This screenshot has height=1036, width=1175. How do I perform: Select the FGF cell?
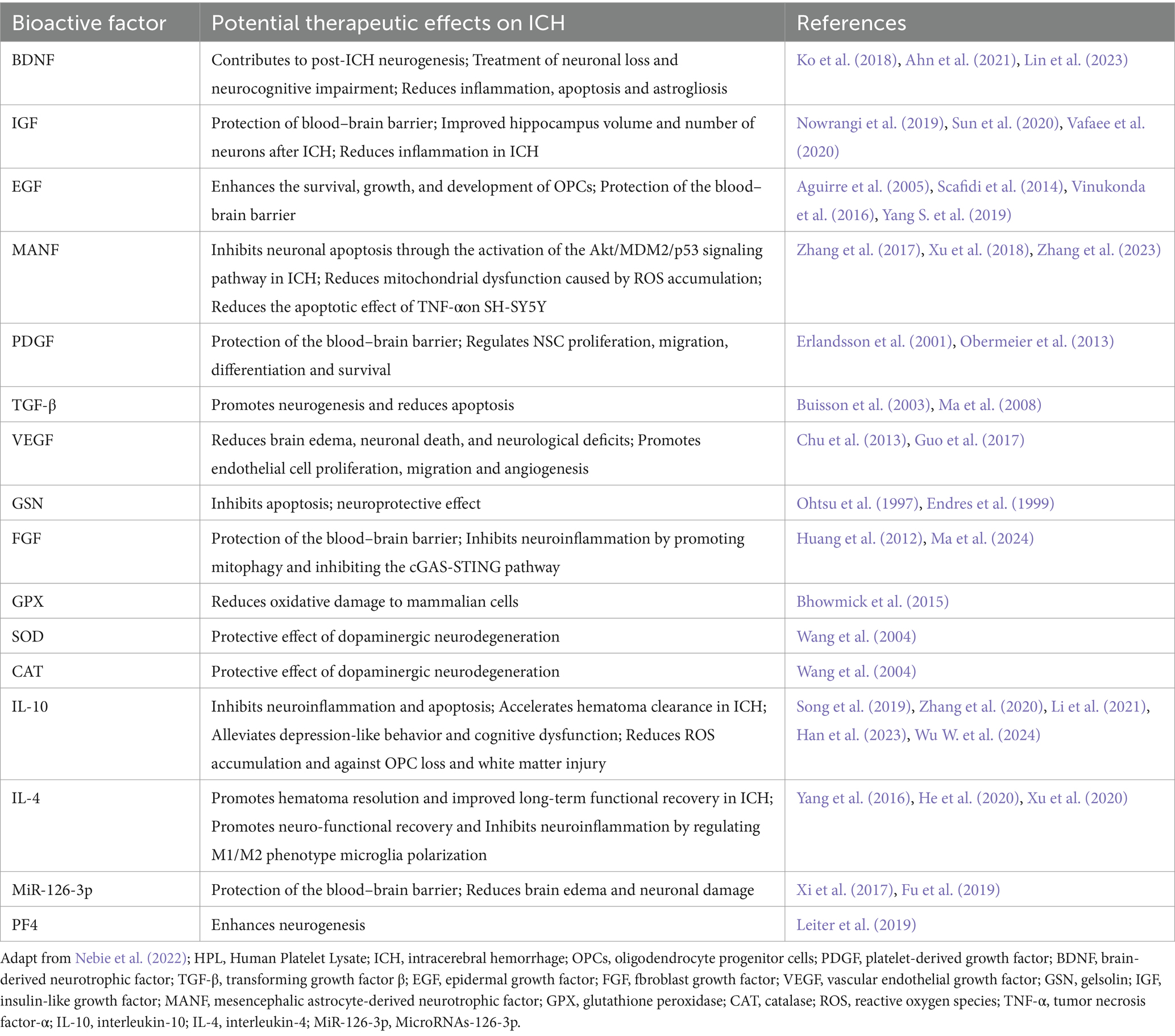[x=100, y=552]
